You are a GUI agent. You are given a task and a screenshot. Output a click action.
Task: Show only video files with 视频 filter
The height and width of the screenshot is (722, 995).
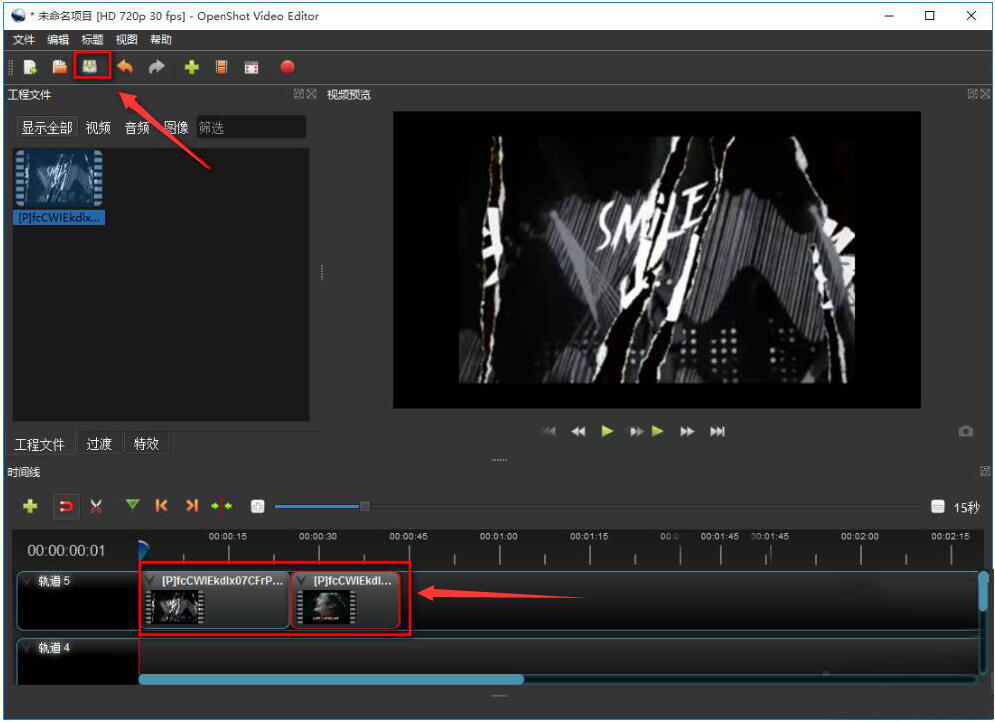(x=98, y=128)
